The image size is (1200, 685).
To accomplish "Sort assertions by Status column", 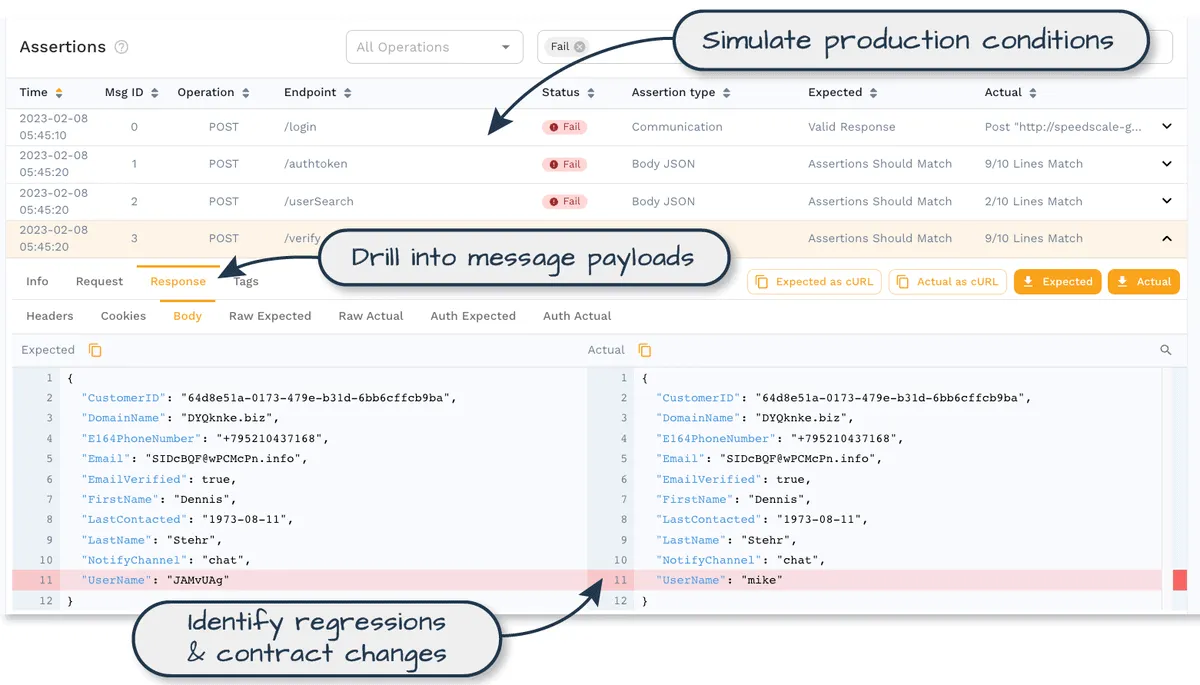I will click(x=591, y=93).
